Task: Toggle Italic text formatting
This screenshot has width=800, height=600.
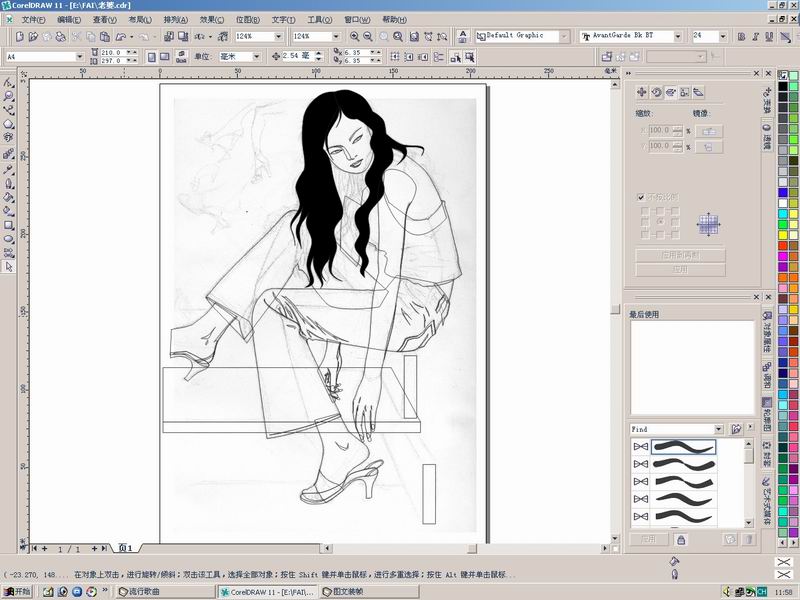Action: pyautogui.click(x=758, y=36)
